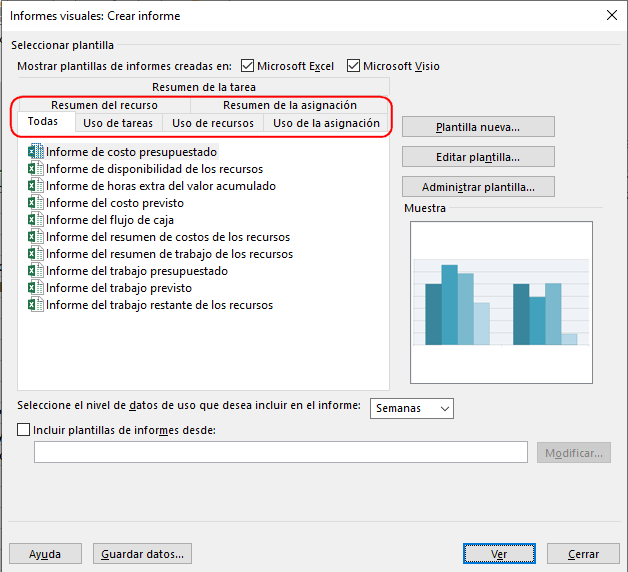This screenshot has width=628, height=572.
Task: Open the Resumen del recurso tab
Action: point(104,105)
